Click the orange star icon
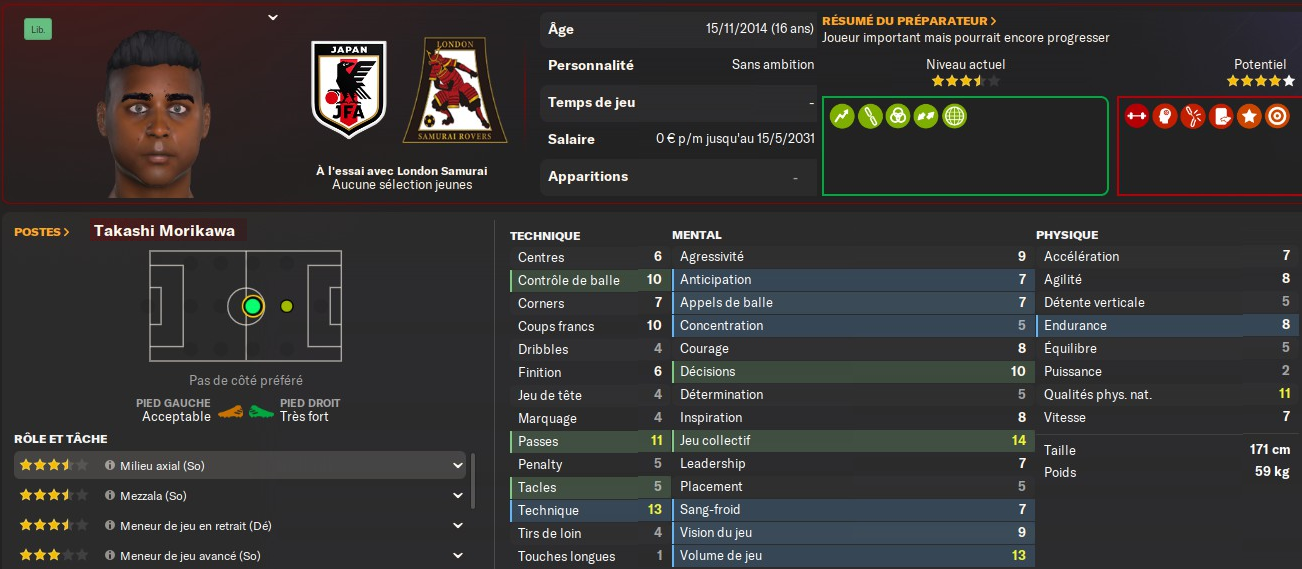1302x569 pixels. click(x=1248, y=117)
